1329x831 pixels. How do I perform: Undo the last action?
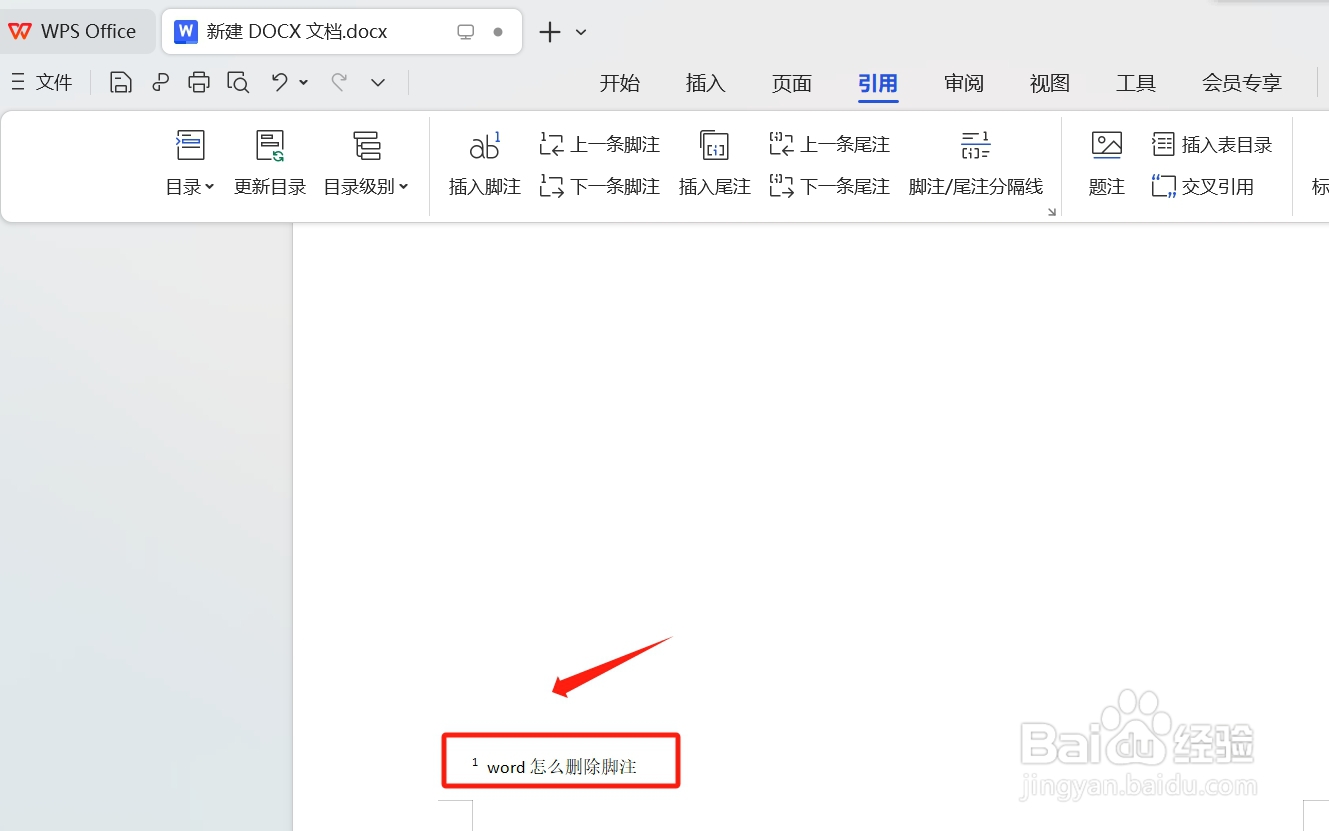coord(280,82)
